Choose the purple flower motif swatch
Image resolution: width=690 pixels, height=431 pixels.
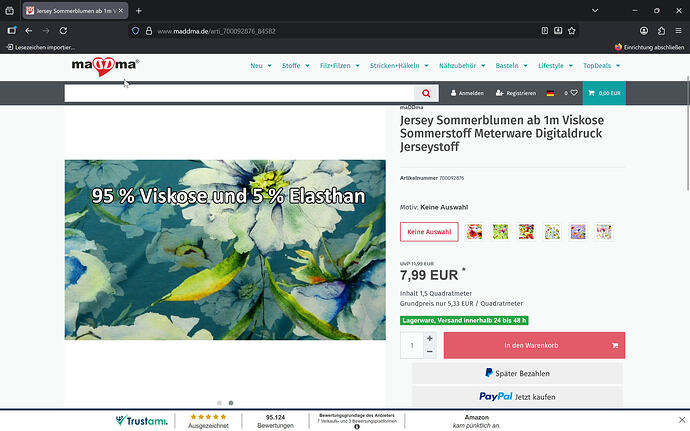[x=578, y=232]
